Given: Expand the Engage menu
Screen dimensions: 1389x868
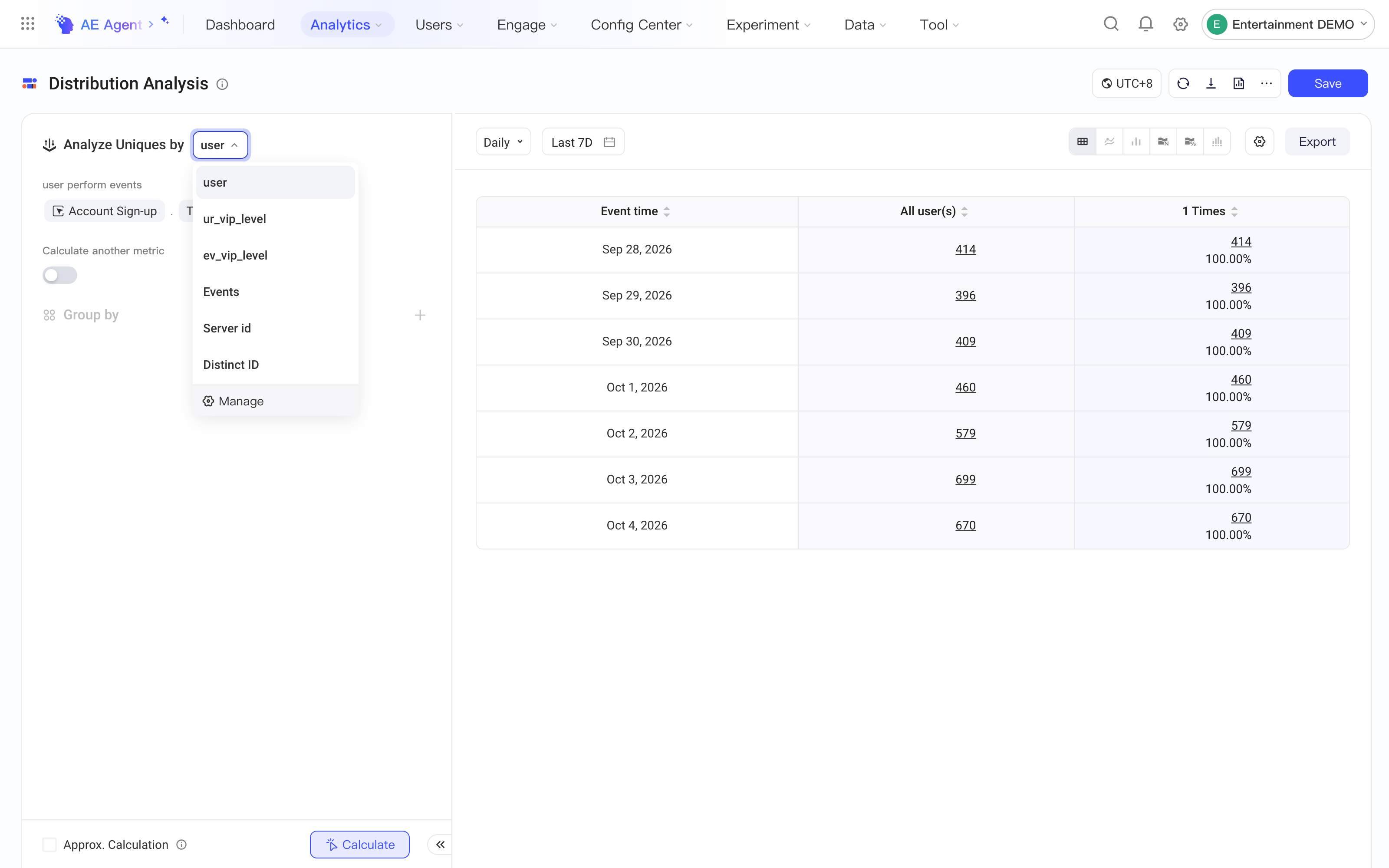Looking at the screenshot, I should [527, 25].
